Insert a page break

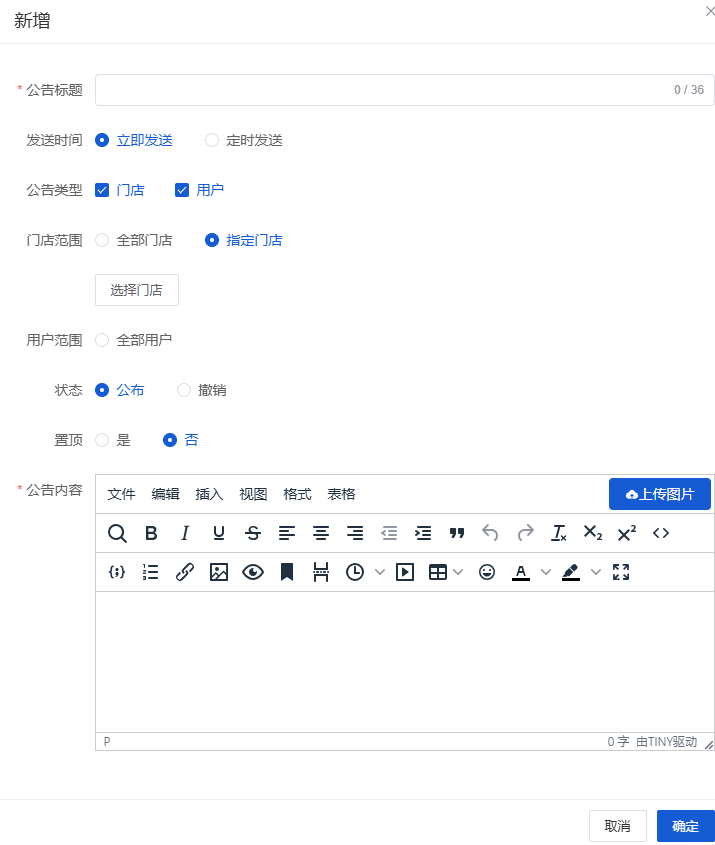pyautogui.click(x=321, y=572)
